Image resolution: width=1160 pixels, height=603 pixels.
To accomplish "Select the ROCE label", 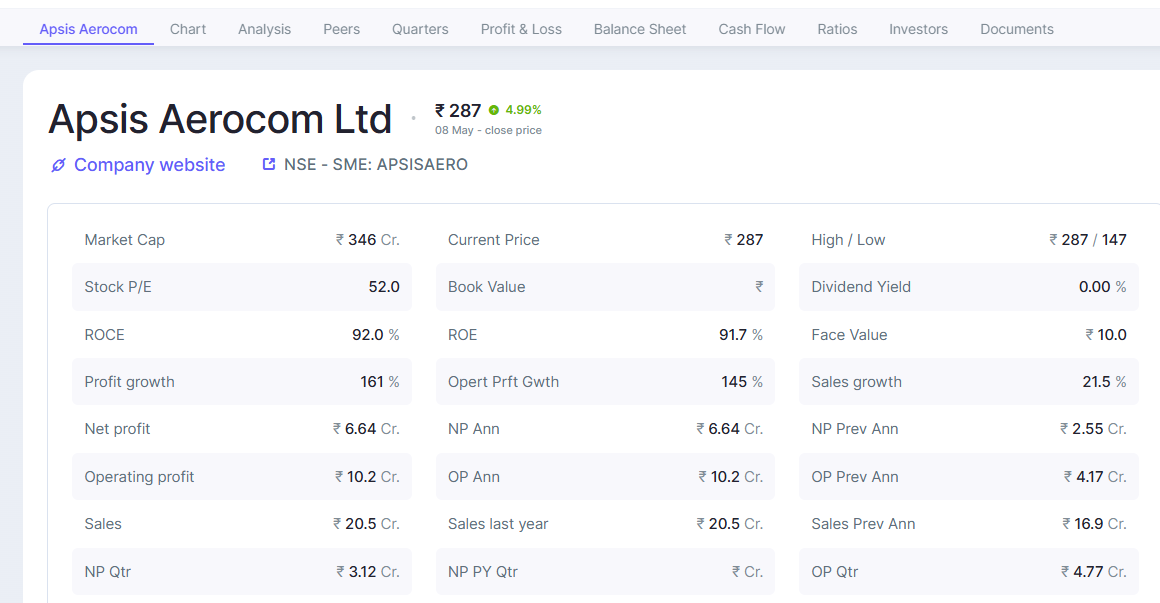I will coord(104,334).
